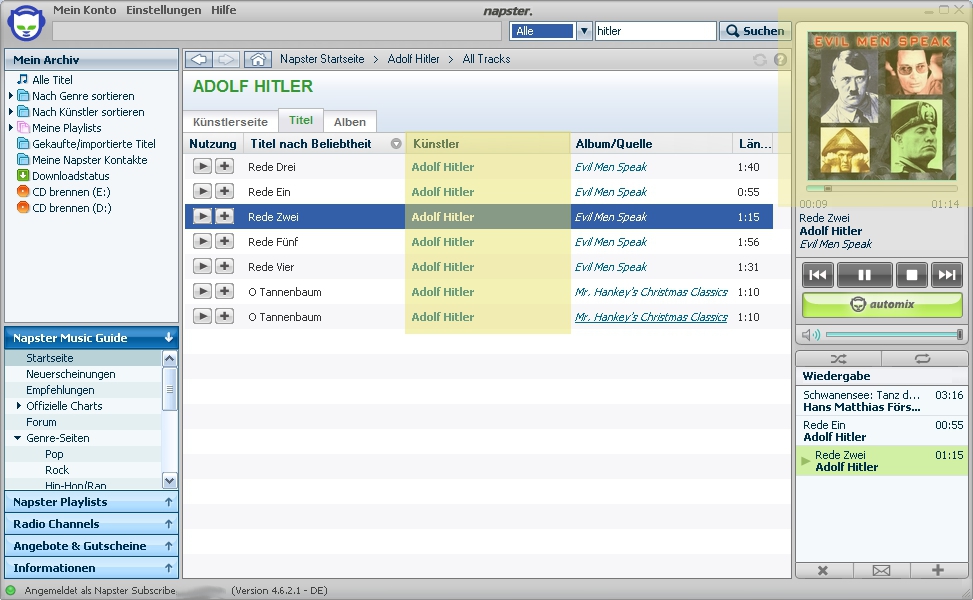Viewport: 973px width, 600px height.
Task: Seek in the track progress bar
Action: (882, 188)
